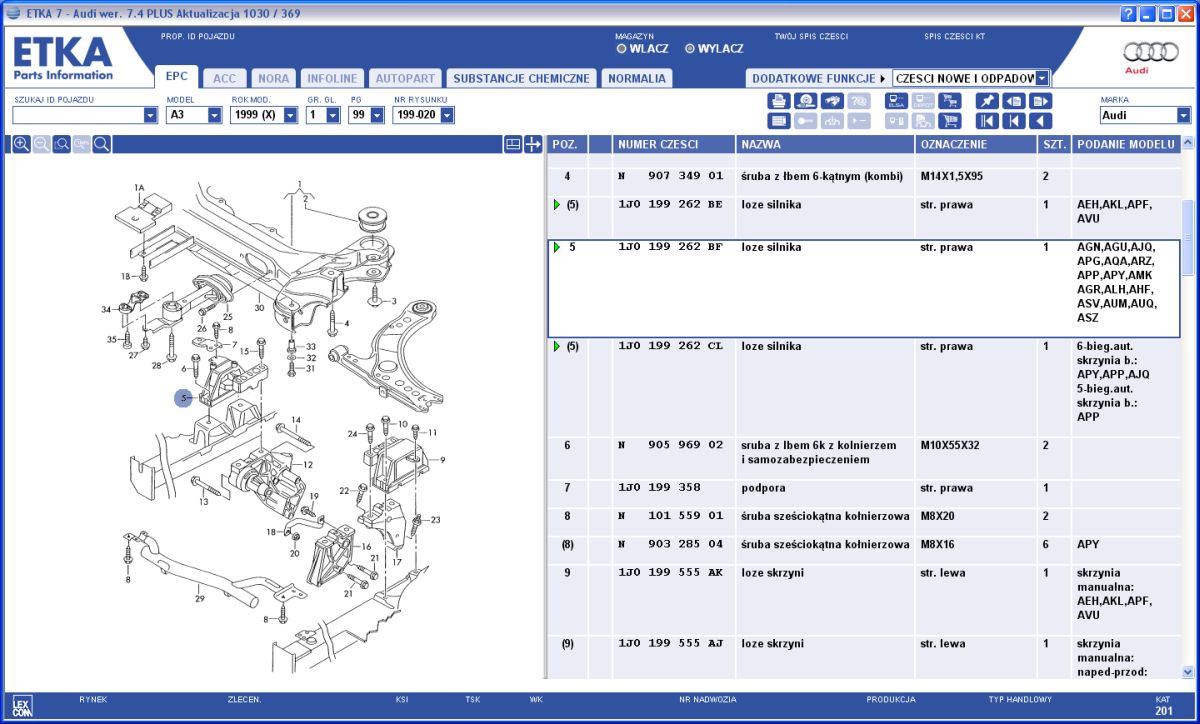This screenshot has width=1200, height=724.
Task: Switch to the SUBSTANCJE CHEMICZNE tab
Action: [521, 78]
